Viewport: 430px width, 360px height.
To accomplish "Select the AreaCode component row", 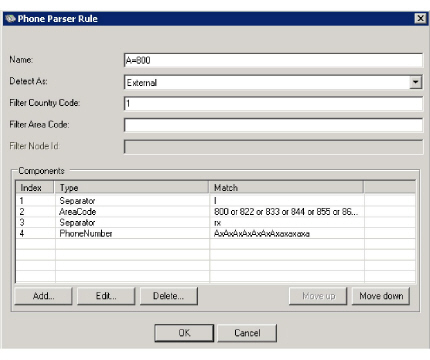I will [215, 212].
